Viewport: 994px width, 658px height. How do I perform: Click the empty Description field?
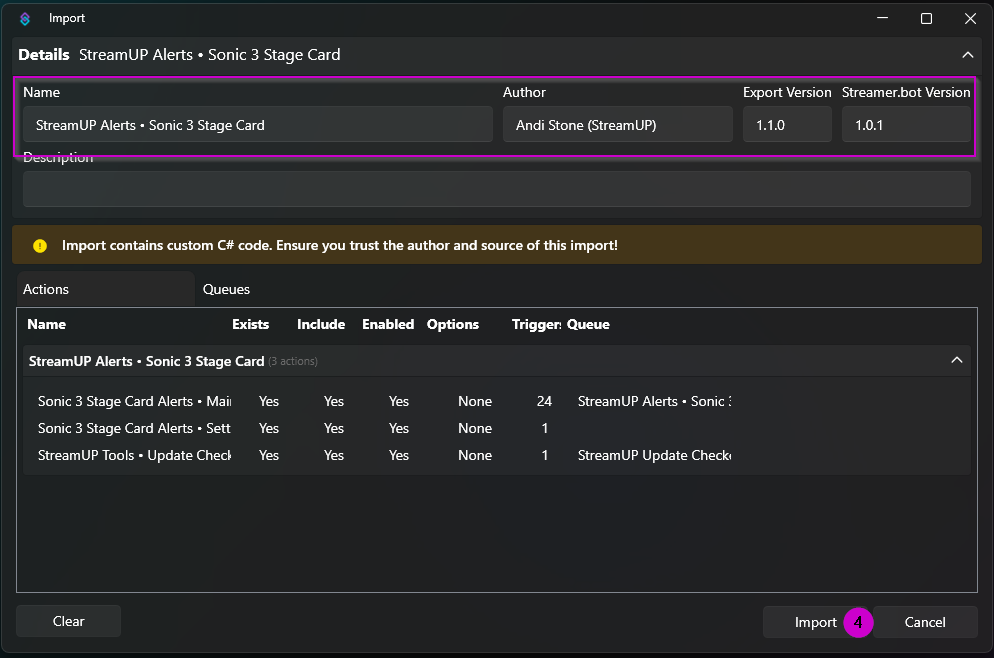tap(496, 189)
